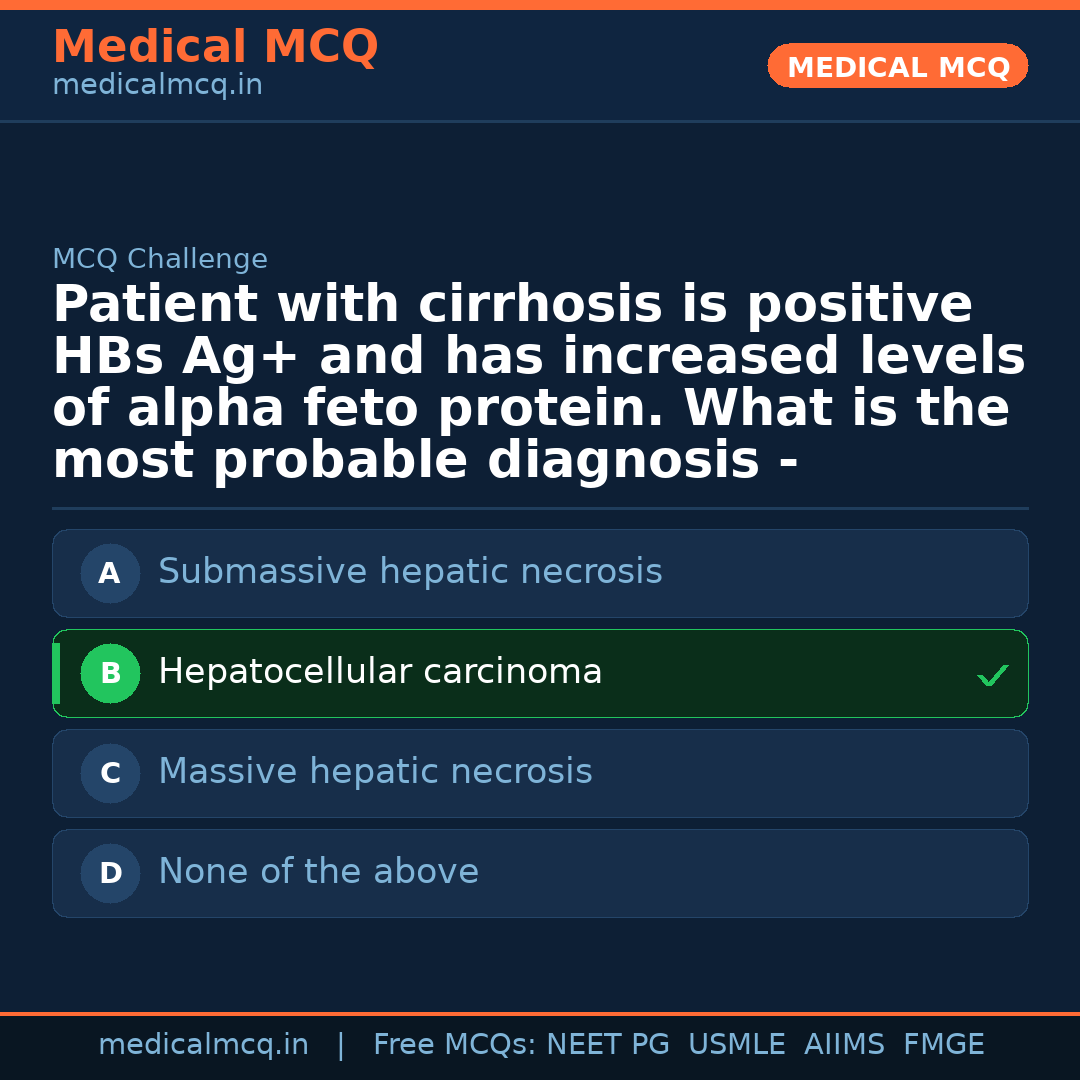Viewport: 1080px width, 1080px height.
Task: Click the circled letter D badge
Action: (x=110, y=874)
